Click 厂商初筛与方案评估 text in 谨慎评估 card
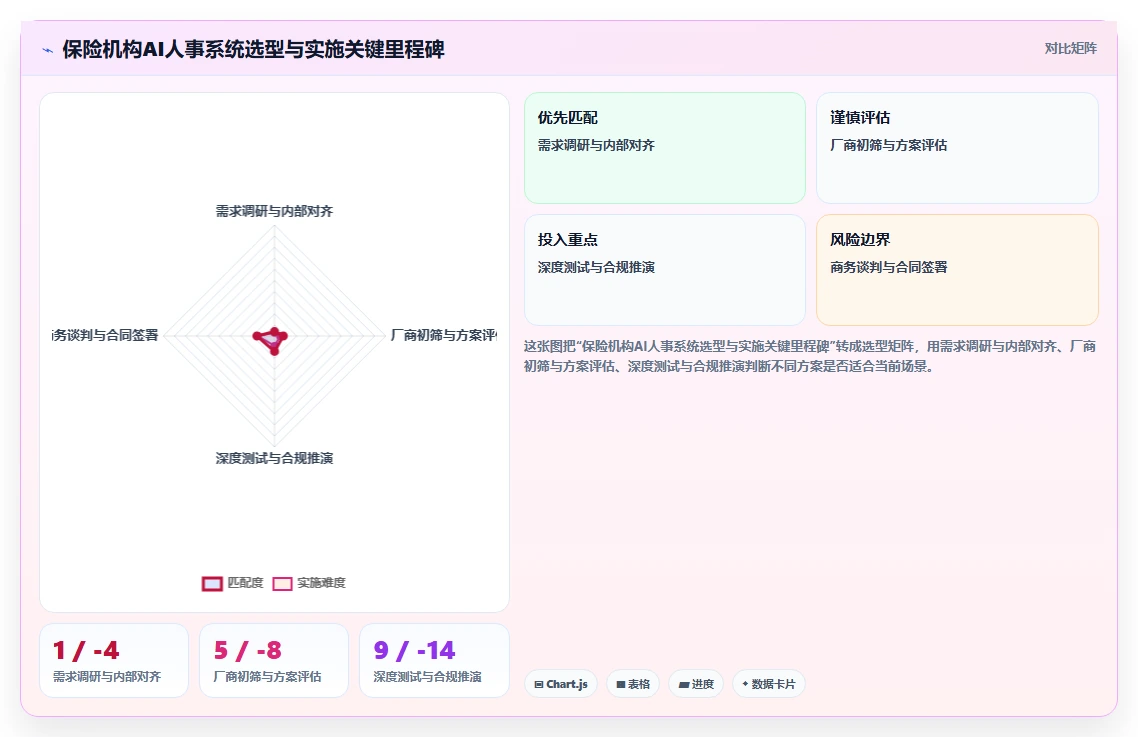Viewport: 1138px width, 737px height. (x=888, y=145)
